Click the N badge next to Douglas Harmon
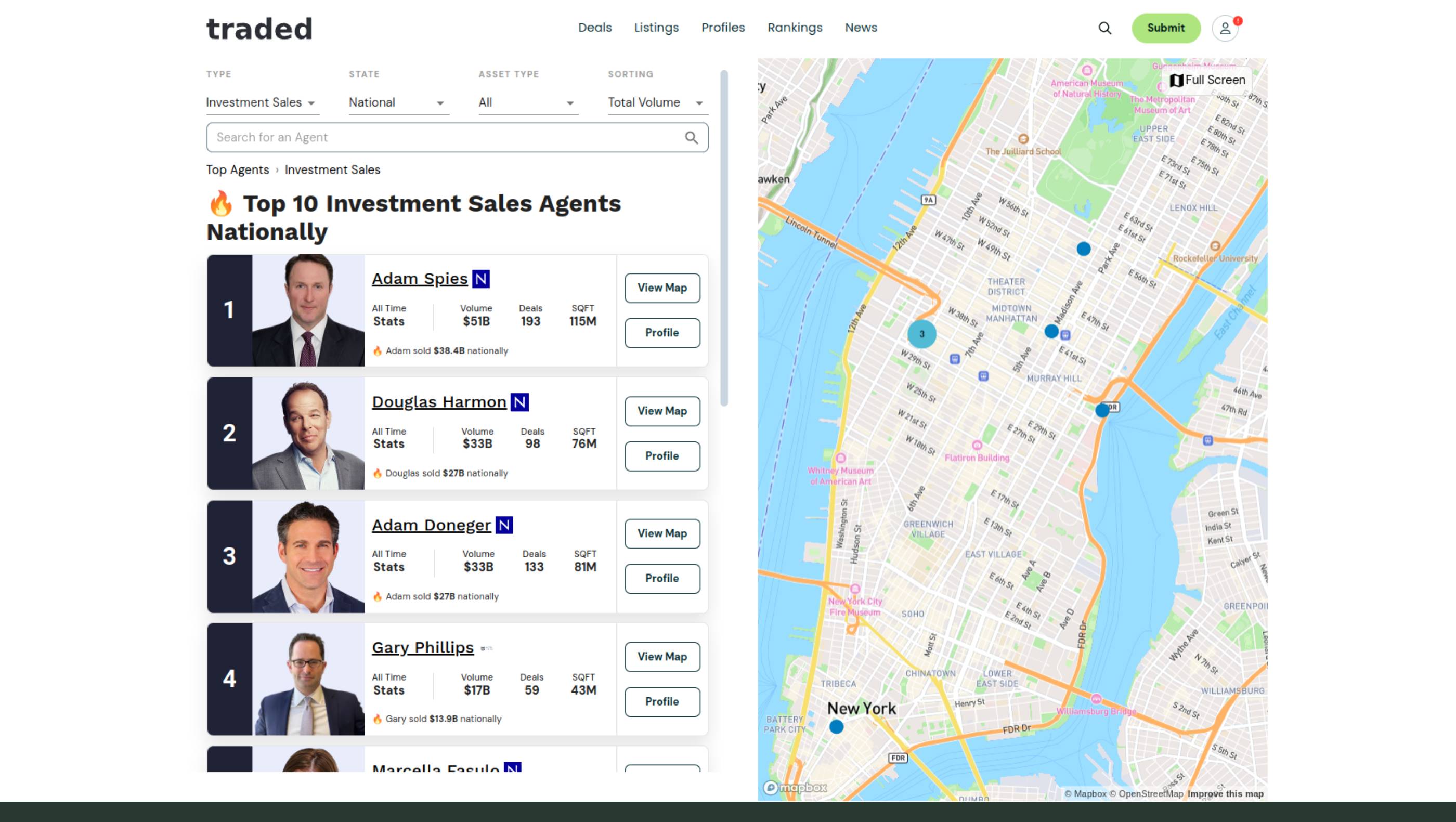This screenshot has height=822, width=1456. pyautogui.click(x=519, y=402)
